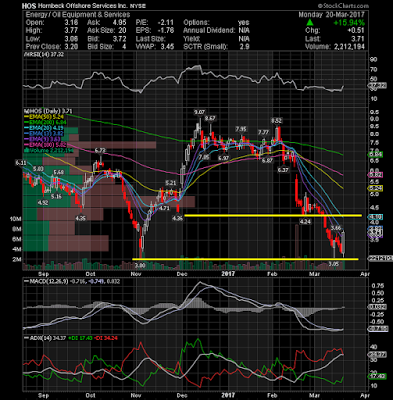The image size is (393, 400).
Task: Click the HOS ticker symbol in the header
Action: tap(29, 6)
